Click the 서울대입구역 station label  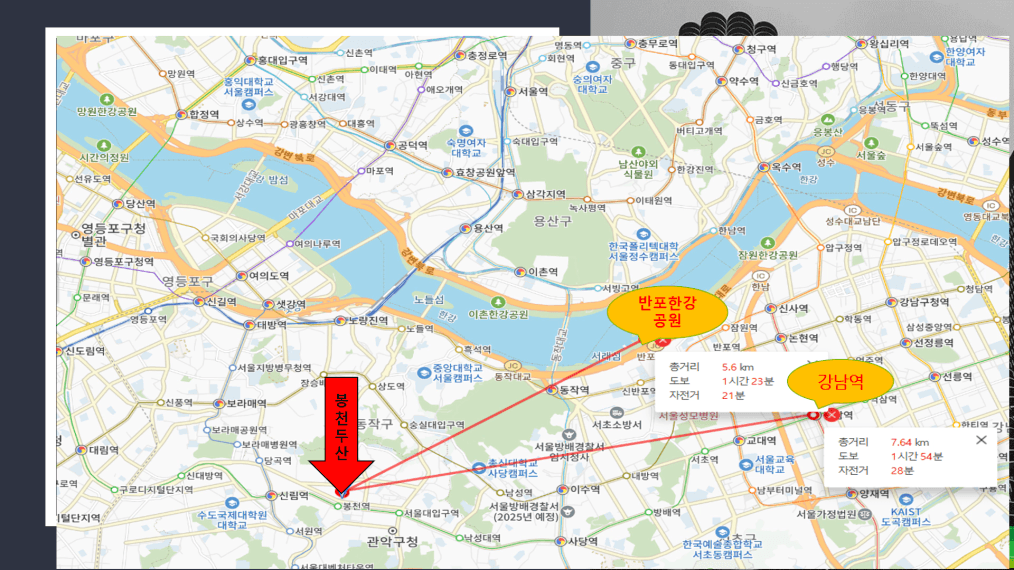[431, 513]
